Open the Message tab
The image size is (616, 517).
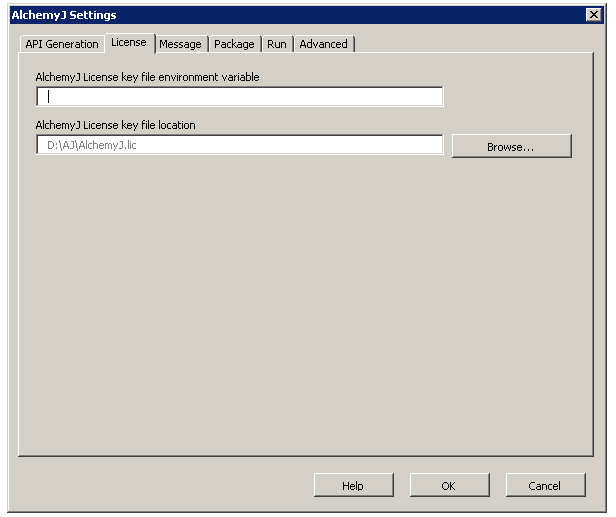181,44
